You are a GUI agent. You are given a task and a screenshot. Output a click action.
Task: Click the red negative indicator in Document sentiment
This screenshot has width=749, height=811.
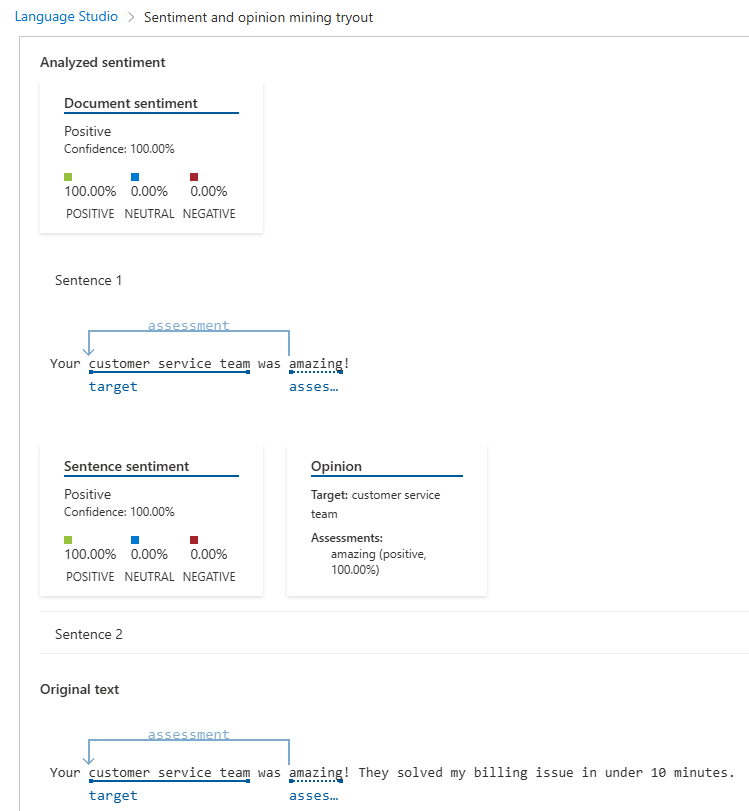[x=193, y=176]
